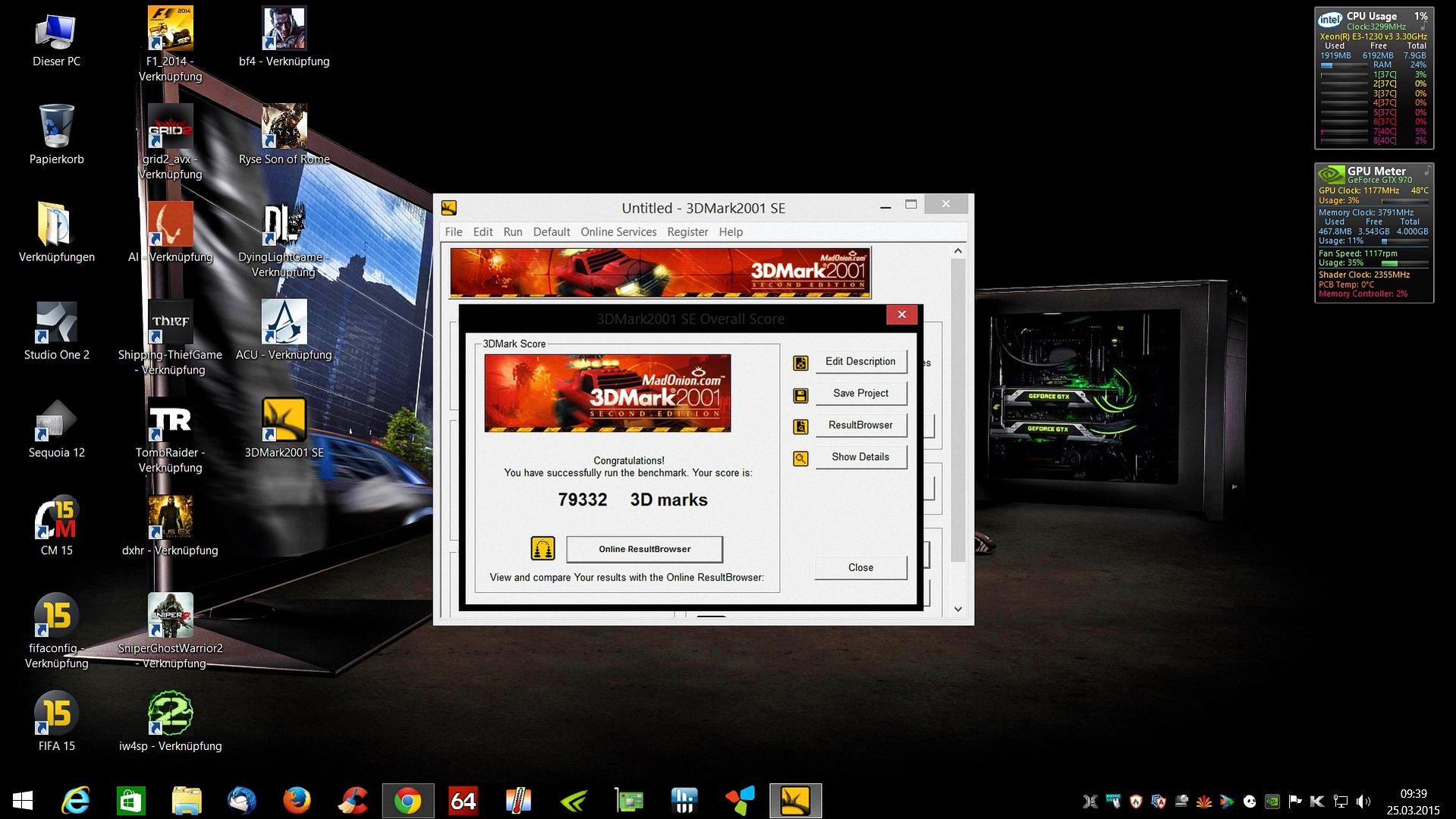This screenshot has height=819, width=1456.
Task: Click the vertical scrollbar thumb in 3DMark window
Action: point(958,411)
